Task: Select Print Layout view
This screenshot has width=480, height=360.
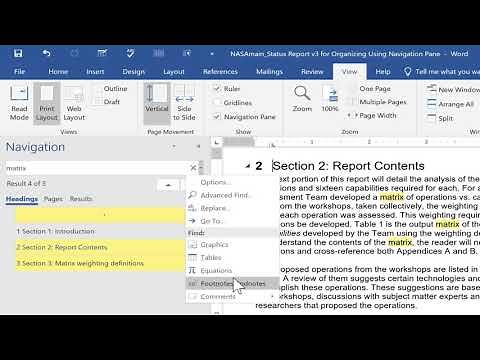Action: coord(47,103)
